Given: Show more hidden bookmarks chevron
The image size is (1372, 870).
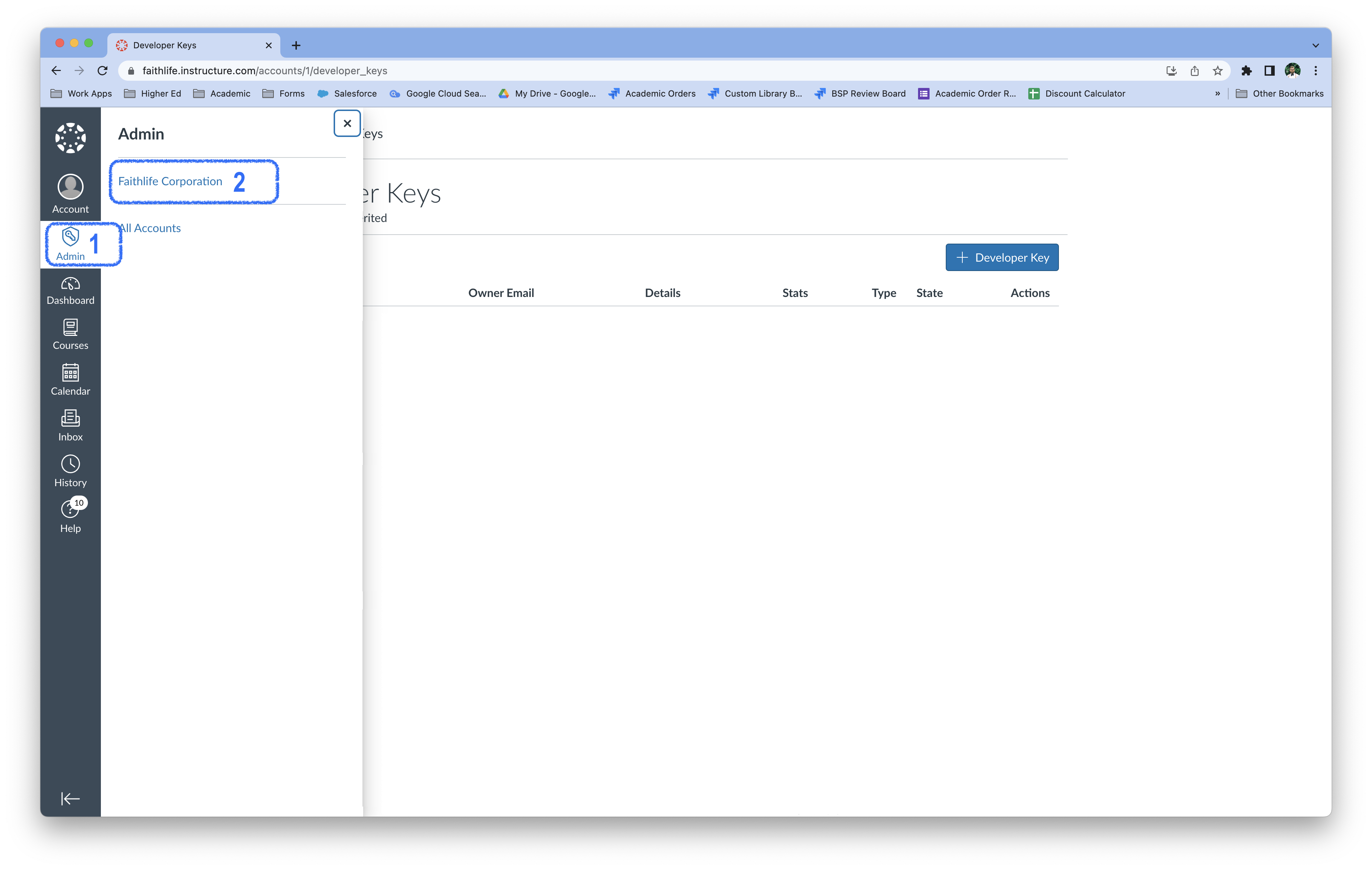Looking at the screenshot, I should click(1217, 93).
